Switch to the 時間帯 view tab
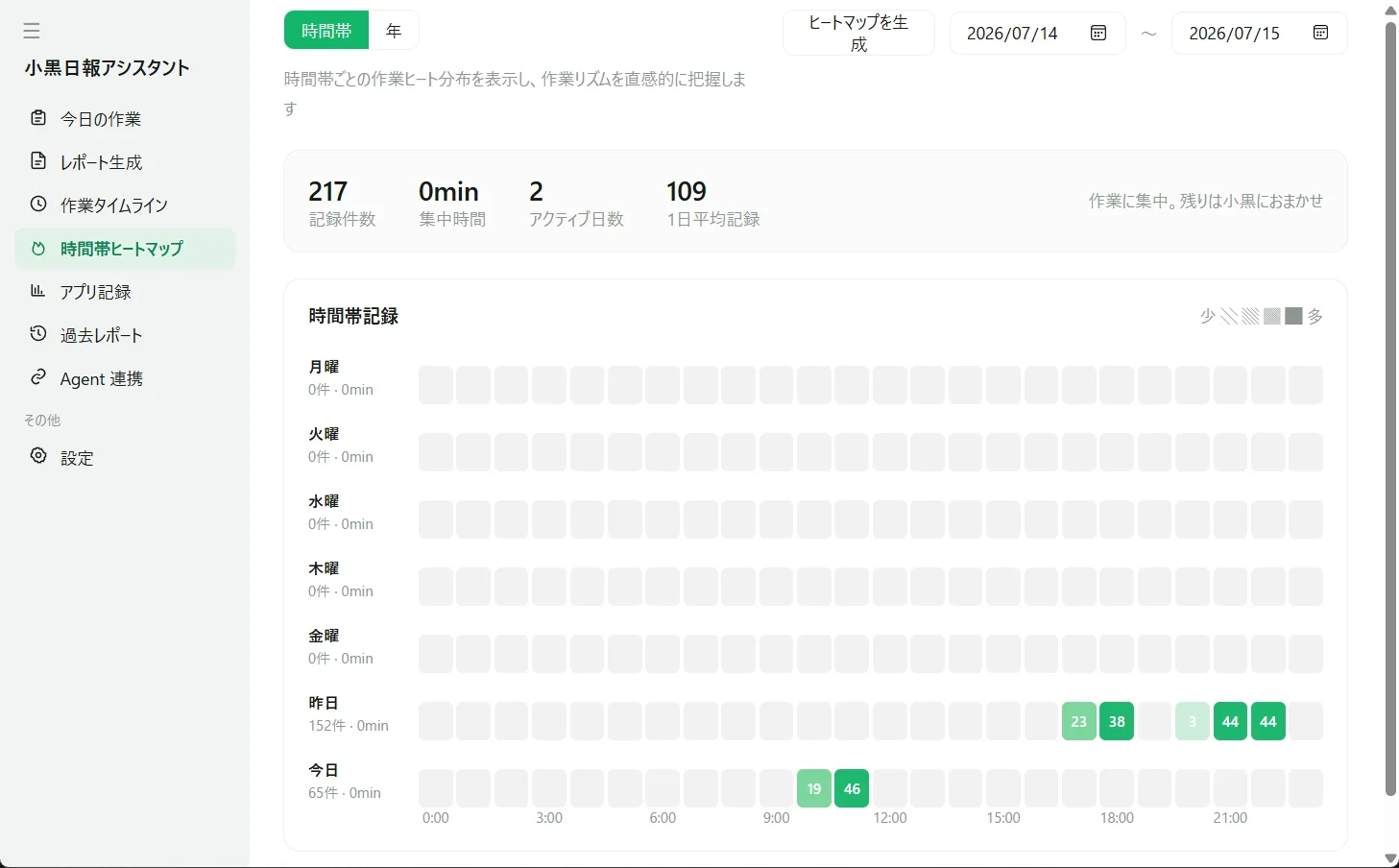 (326, 31)
